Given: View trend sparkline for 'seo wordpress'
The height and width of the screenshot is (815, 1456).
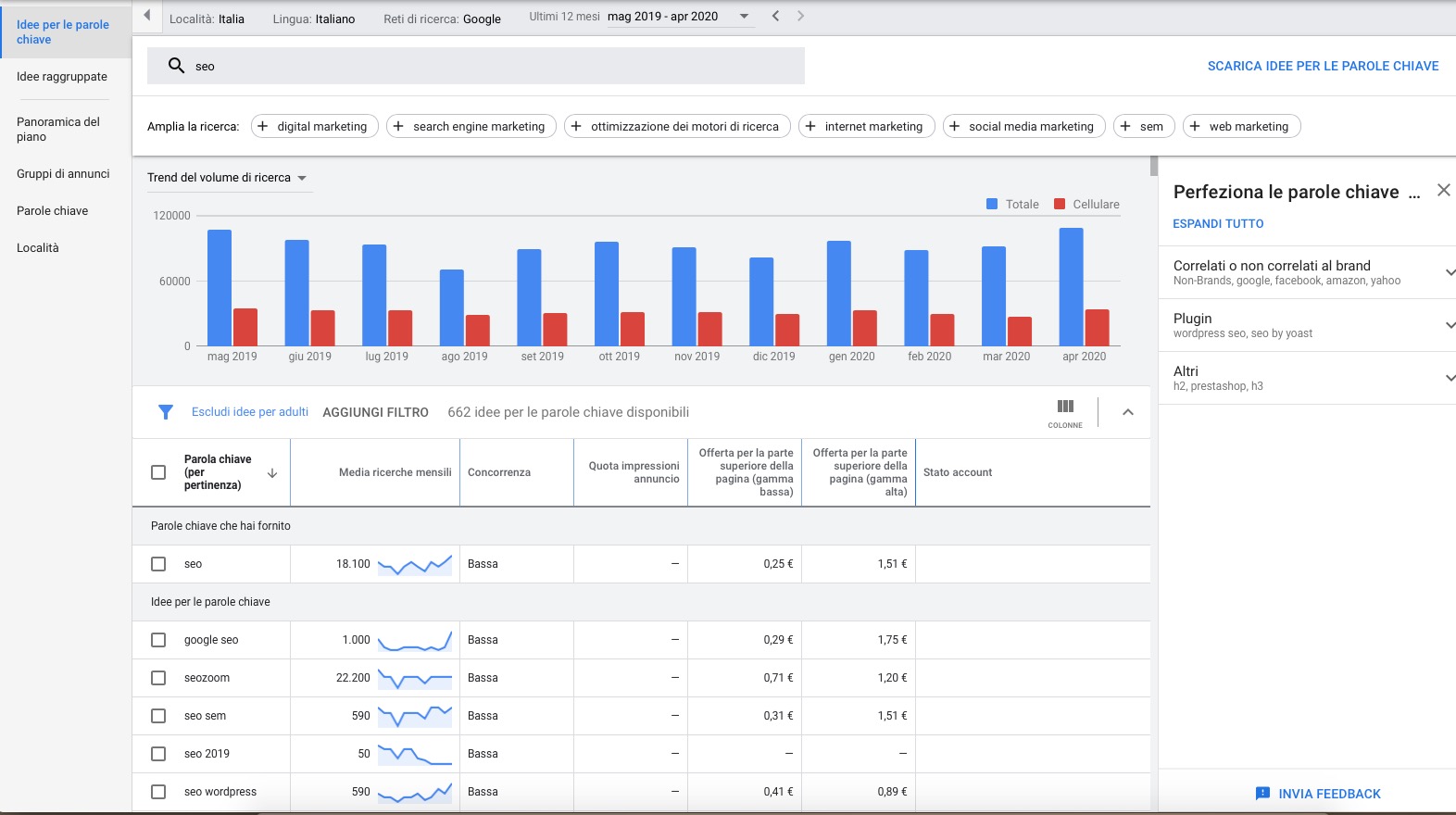Looking at the screenshot, I should [415, 792].
